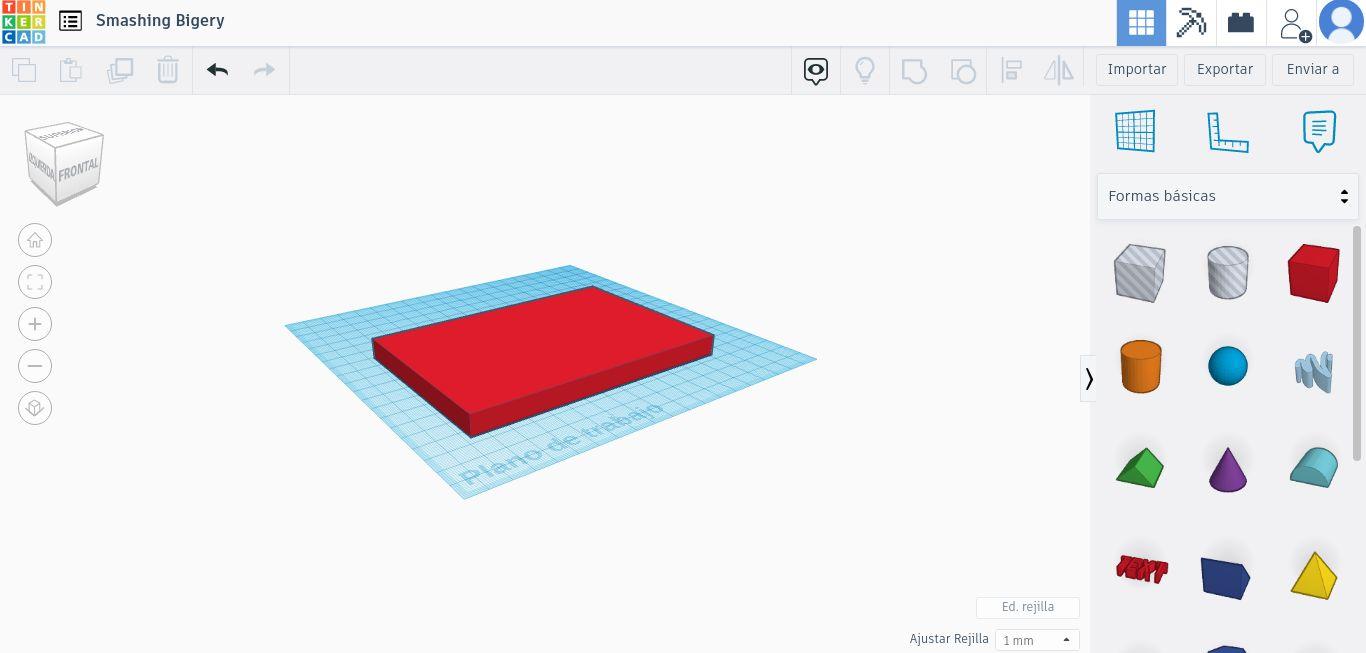Image resolution: width=1366 pixels, height=653 pixels.
Task: Open the designs list icon
Action: (70, 20)
